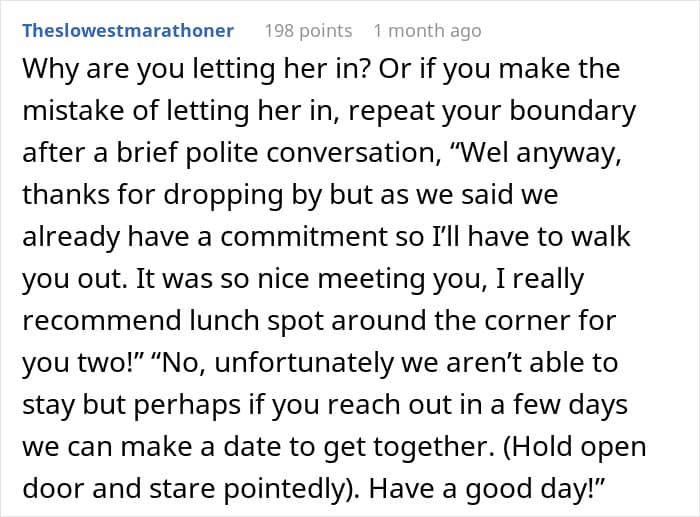
Task: Click the 198 points score
Action: point(309,31)
